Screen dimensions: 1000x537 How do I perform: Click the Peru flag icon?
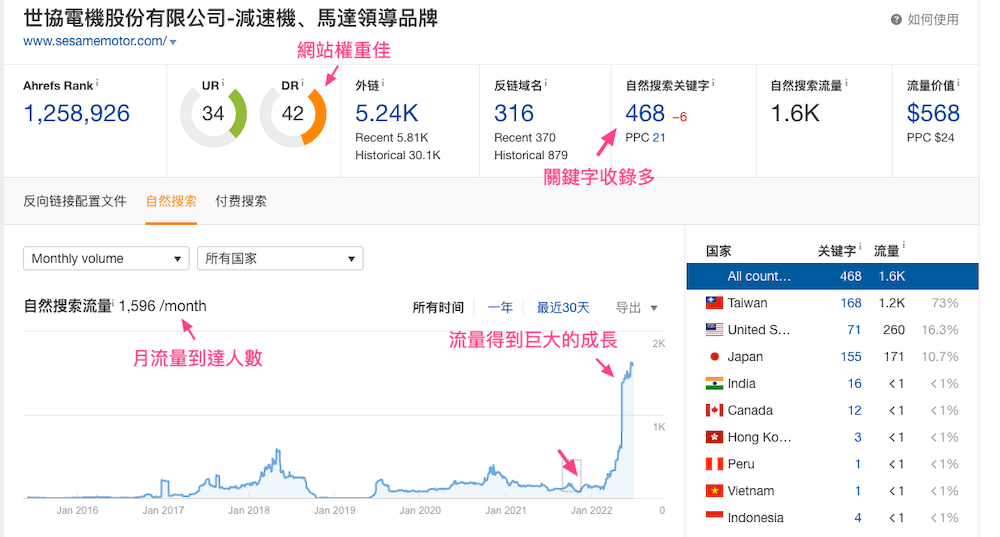tap(714, 464)
